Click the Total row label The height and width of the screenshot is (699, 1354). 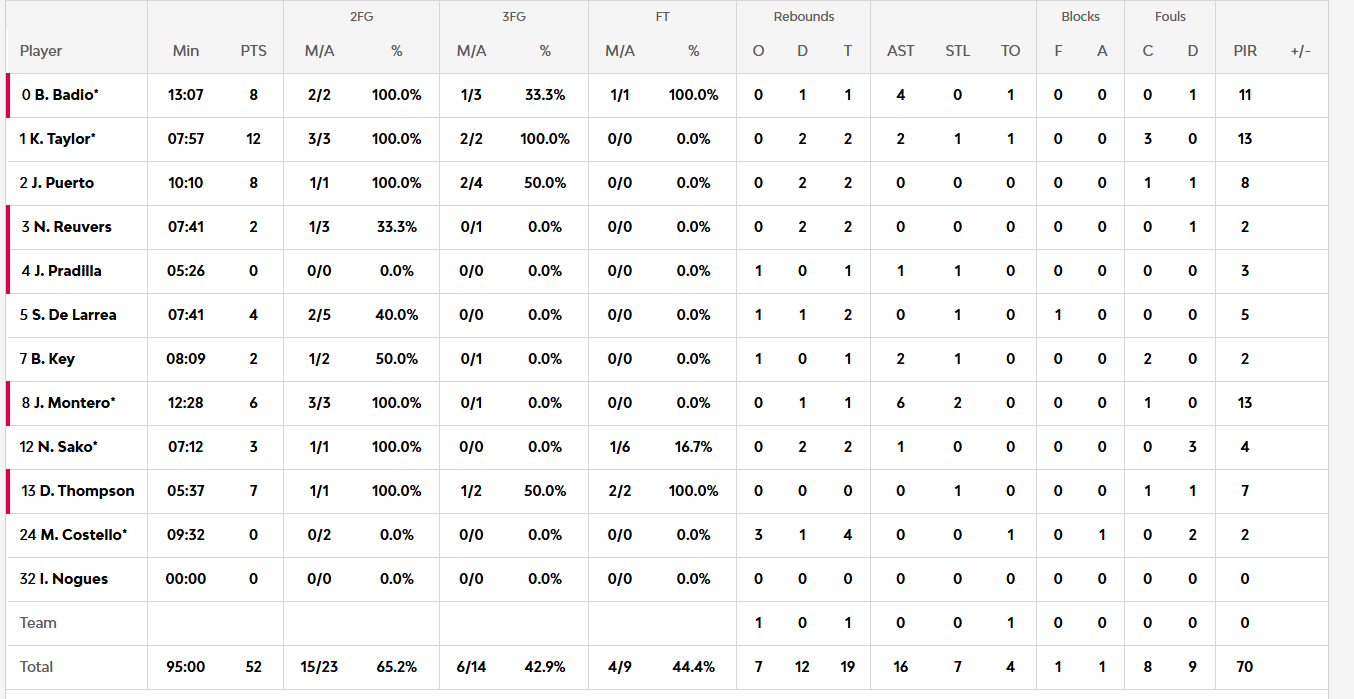(x=37, y=667)
